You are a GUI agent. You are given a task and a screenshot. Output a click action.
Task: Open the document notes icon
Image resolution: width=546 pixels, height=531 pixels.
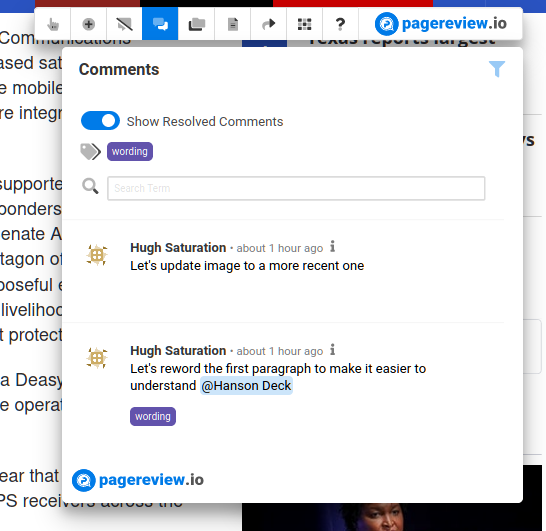point(233,24)
